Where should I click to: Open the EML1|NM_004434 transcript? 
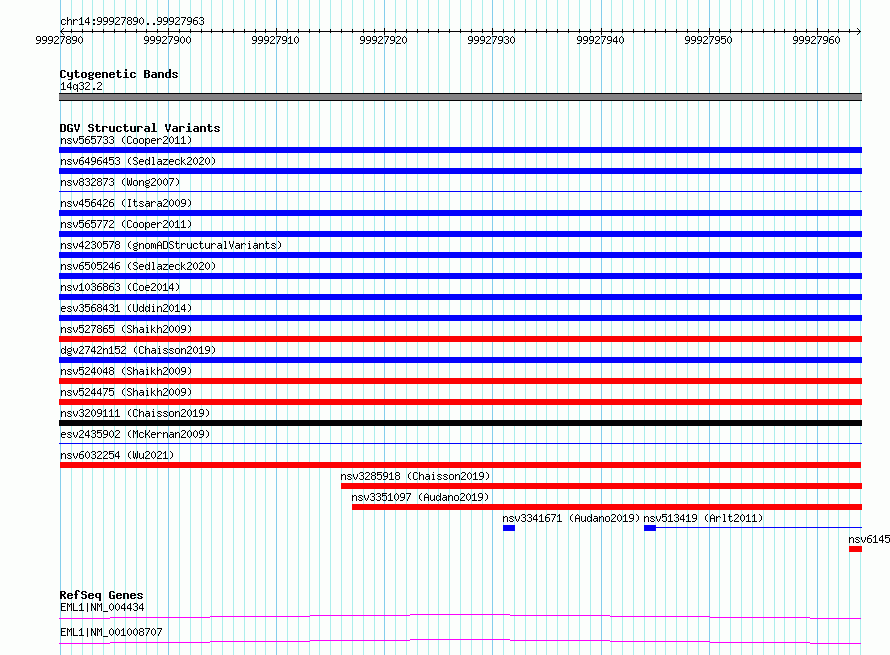tap(102, 607)
